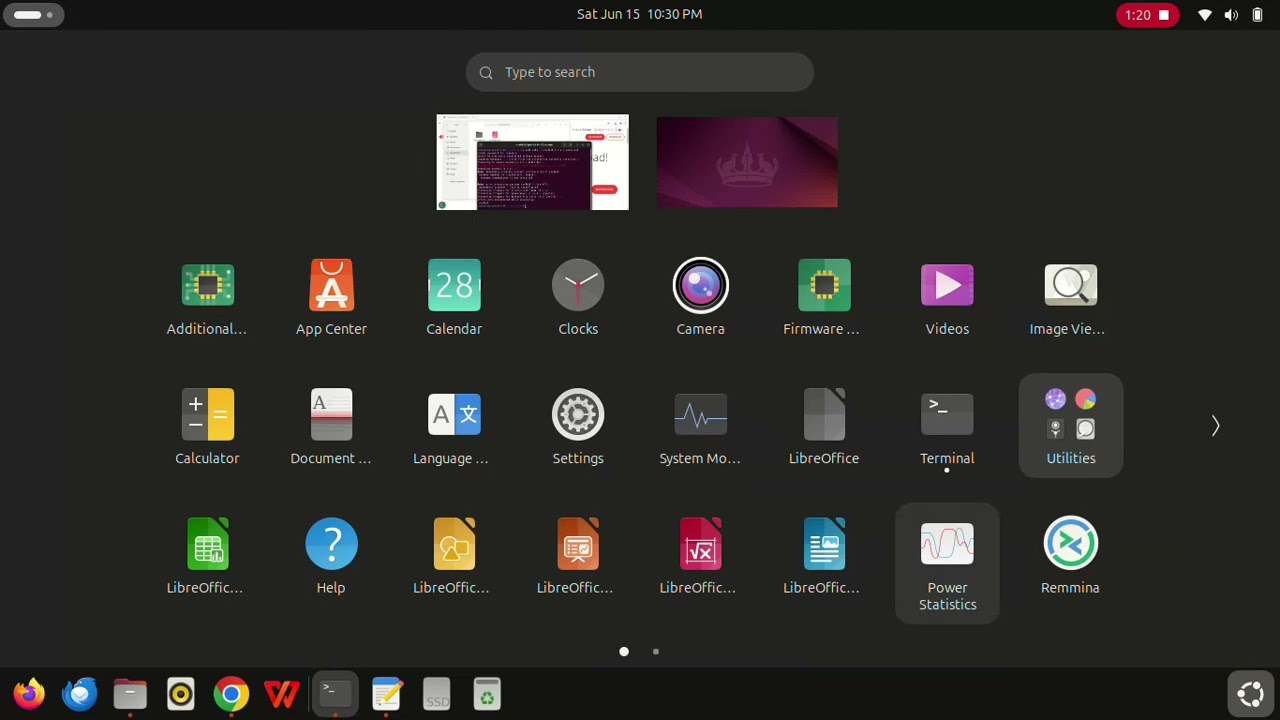1280x720 pixels.
Task: Click the Activities pill in top bar
Action: 33,14
